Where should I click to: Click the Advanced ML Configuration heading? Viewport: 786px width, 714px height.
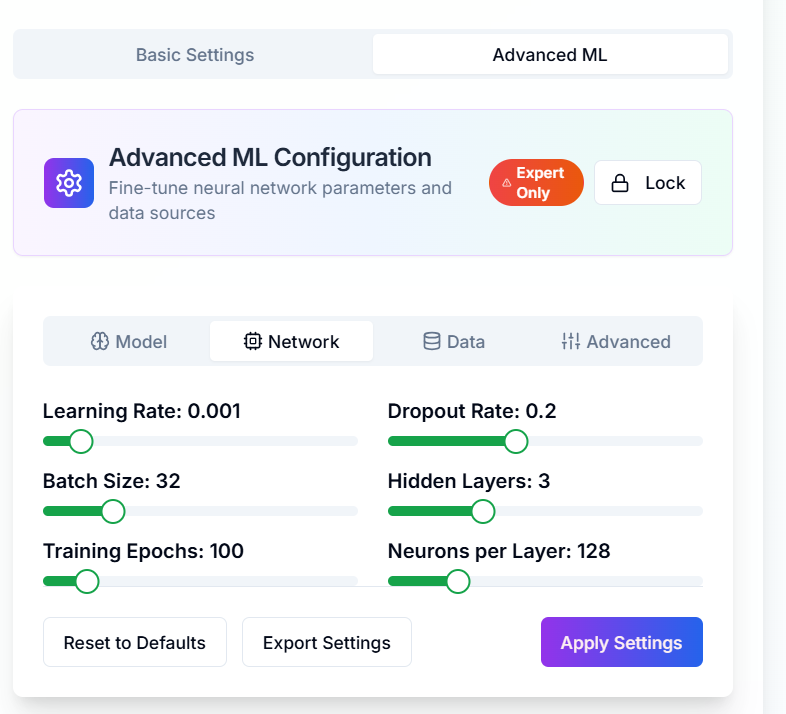point(270,157)
